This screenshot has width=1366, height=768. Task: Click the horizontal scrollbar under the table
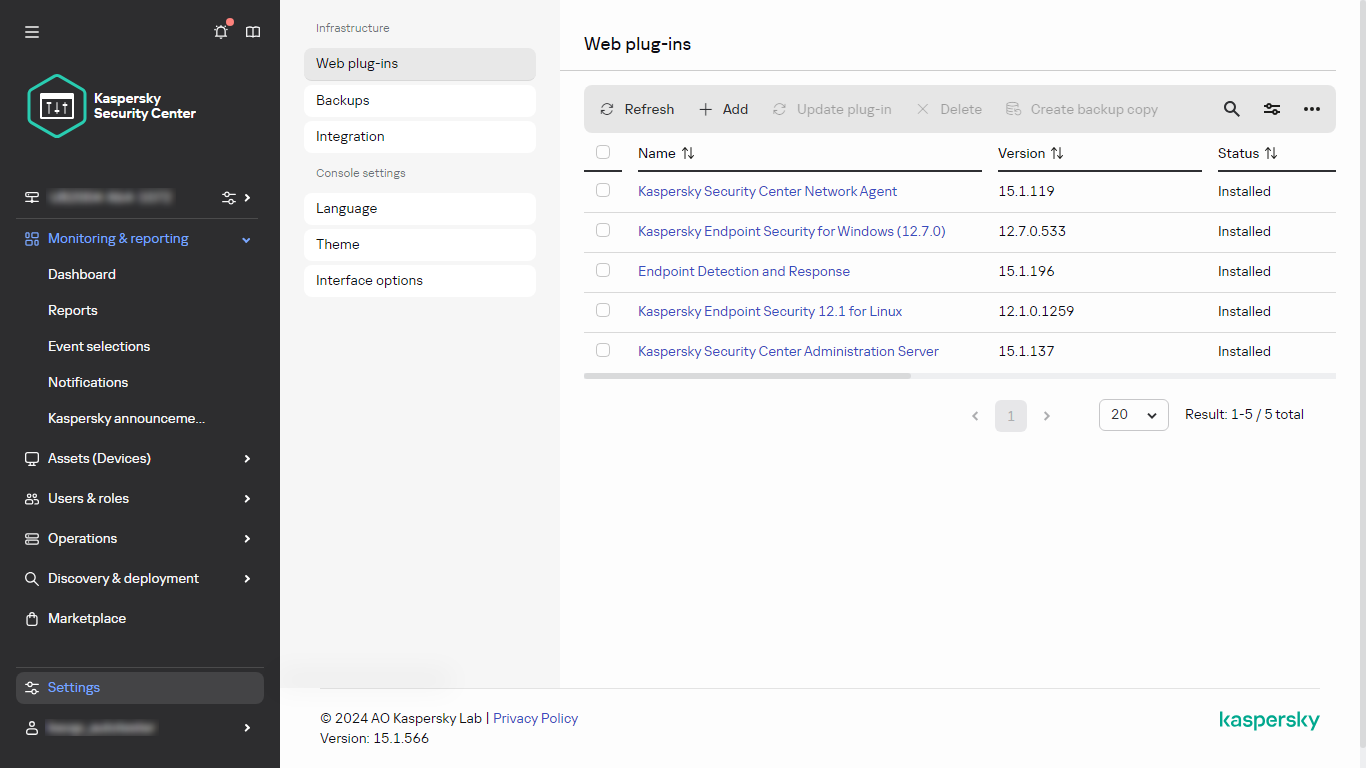tap(747, 376)
